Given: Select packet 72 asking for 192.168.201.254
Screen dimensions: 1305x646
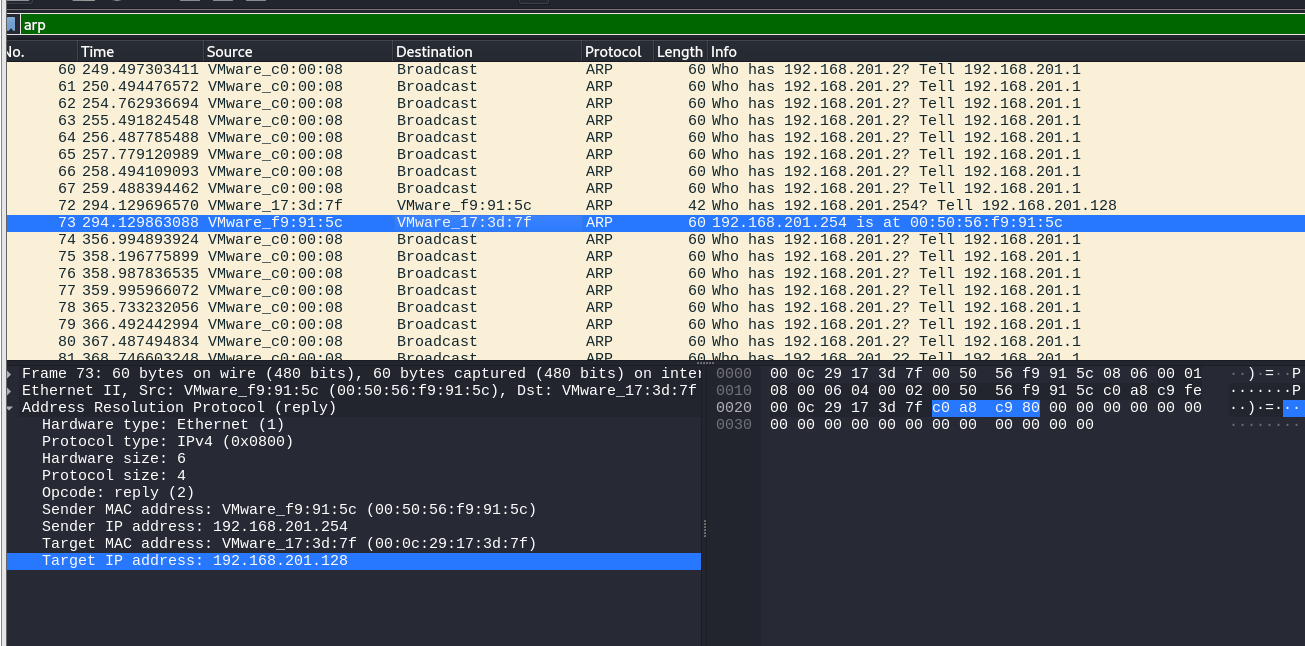Looking at the screenshot, I should click(600, 206).
